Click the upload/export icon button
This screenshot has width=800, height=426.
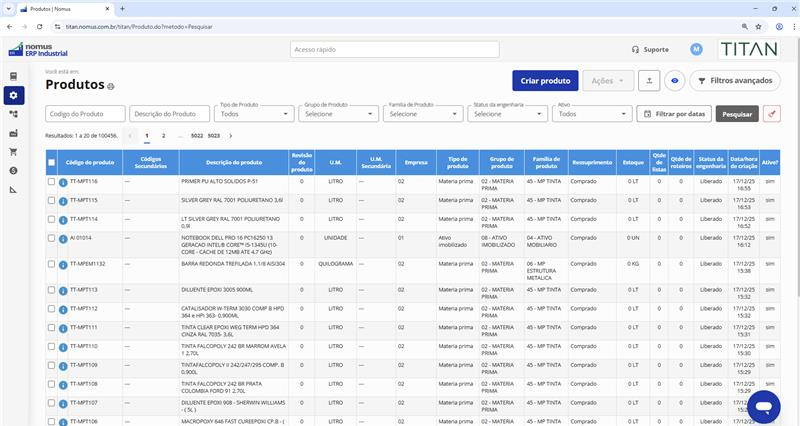pos(650,81)
